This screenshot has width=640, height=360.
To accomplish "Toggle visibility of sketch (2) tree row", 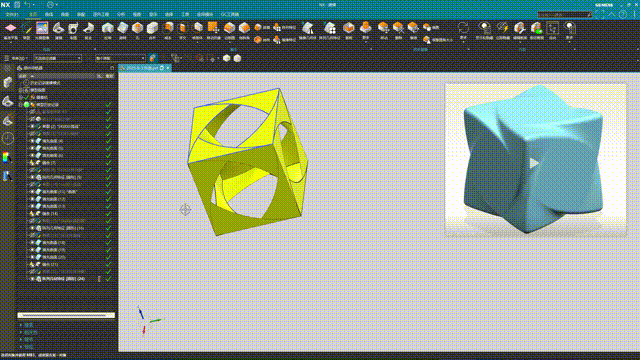I will coord(32,127).
